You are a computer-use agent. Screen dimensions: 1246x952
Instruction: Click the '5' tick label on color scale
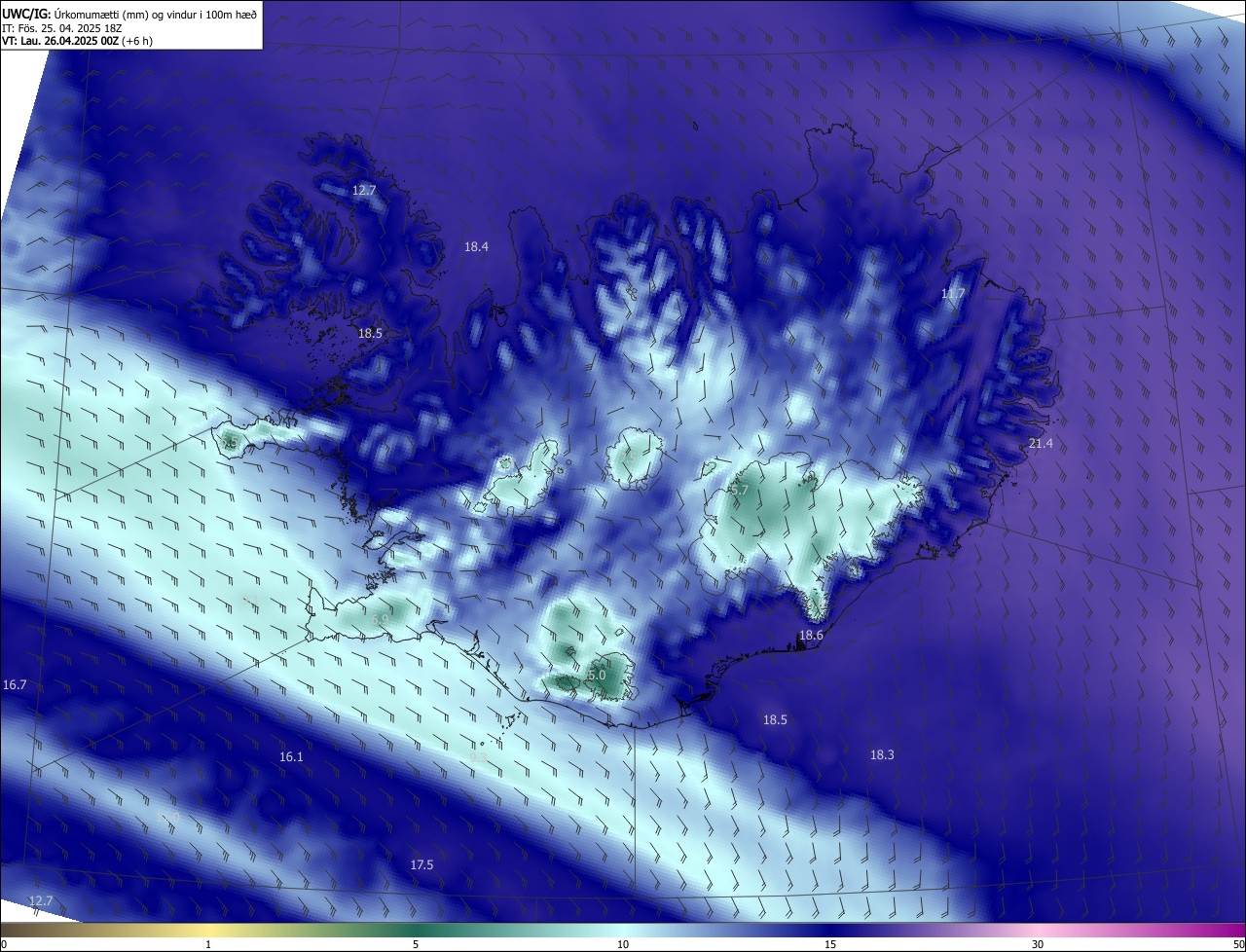[x=416, y=944]
